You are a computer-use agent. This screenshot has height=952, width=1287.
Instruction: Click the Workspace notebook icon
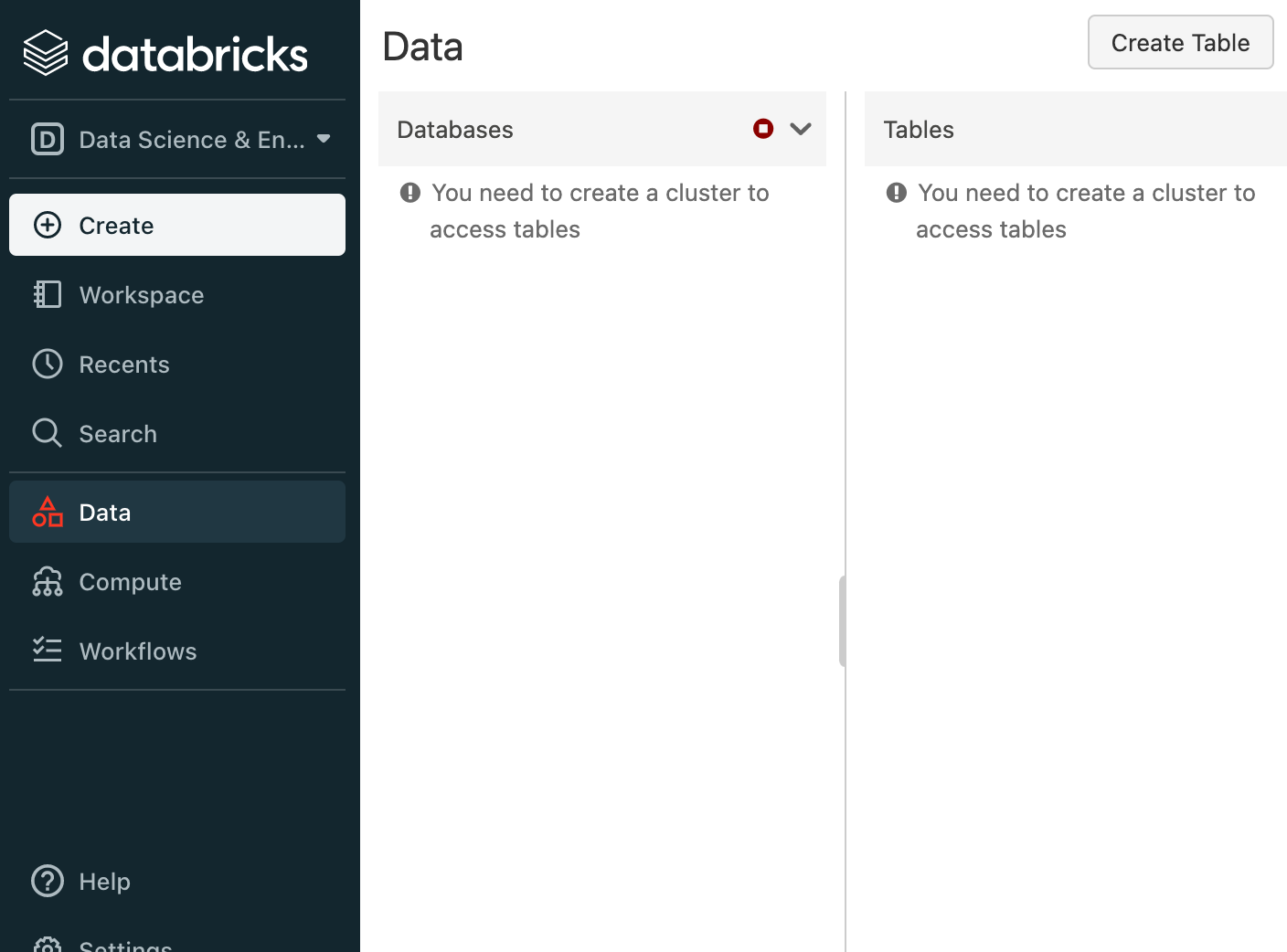[x=48, y=294]
